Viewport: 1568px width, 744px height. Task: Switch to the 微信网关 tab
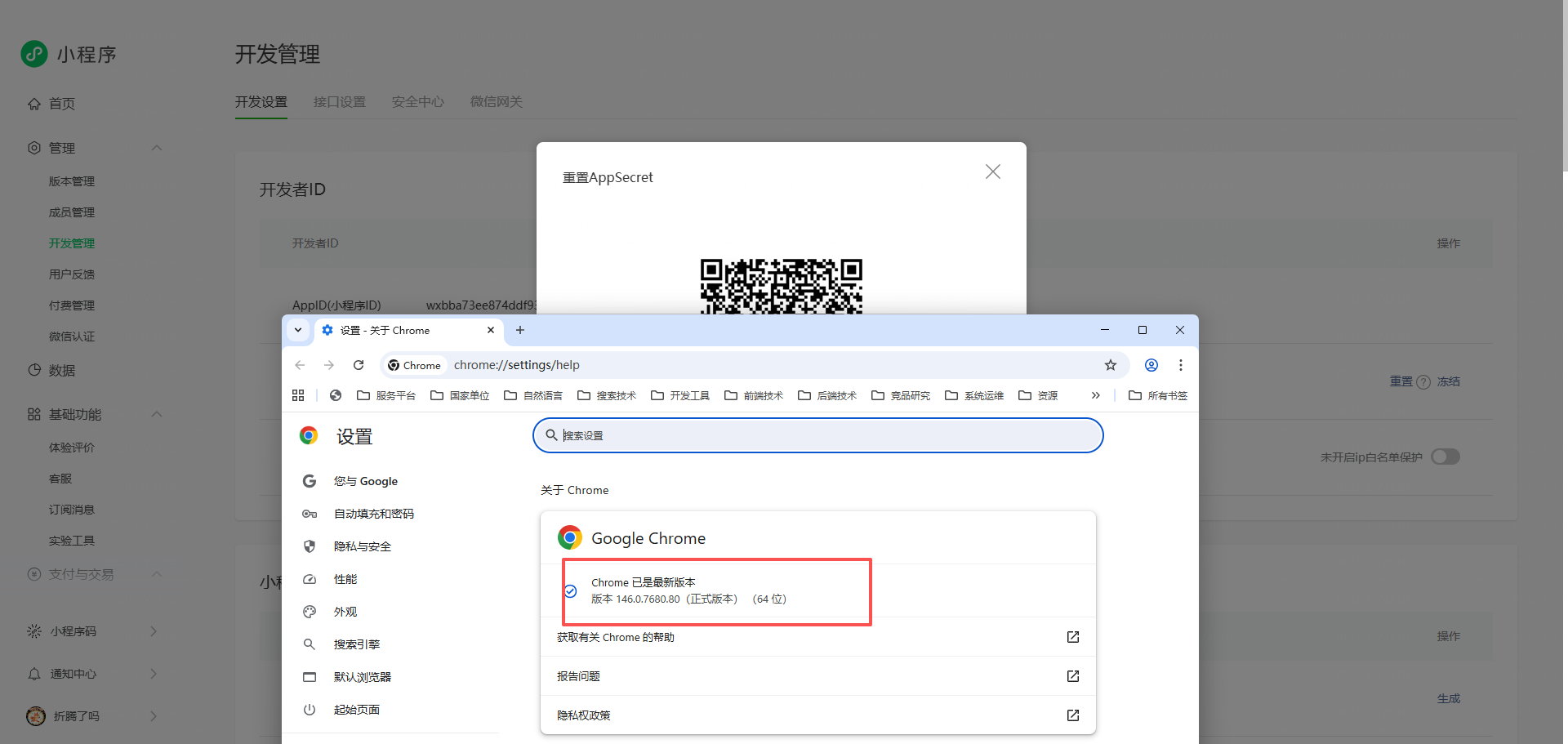pos(497,102)
